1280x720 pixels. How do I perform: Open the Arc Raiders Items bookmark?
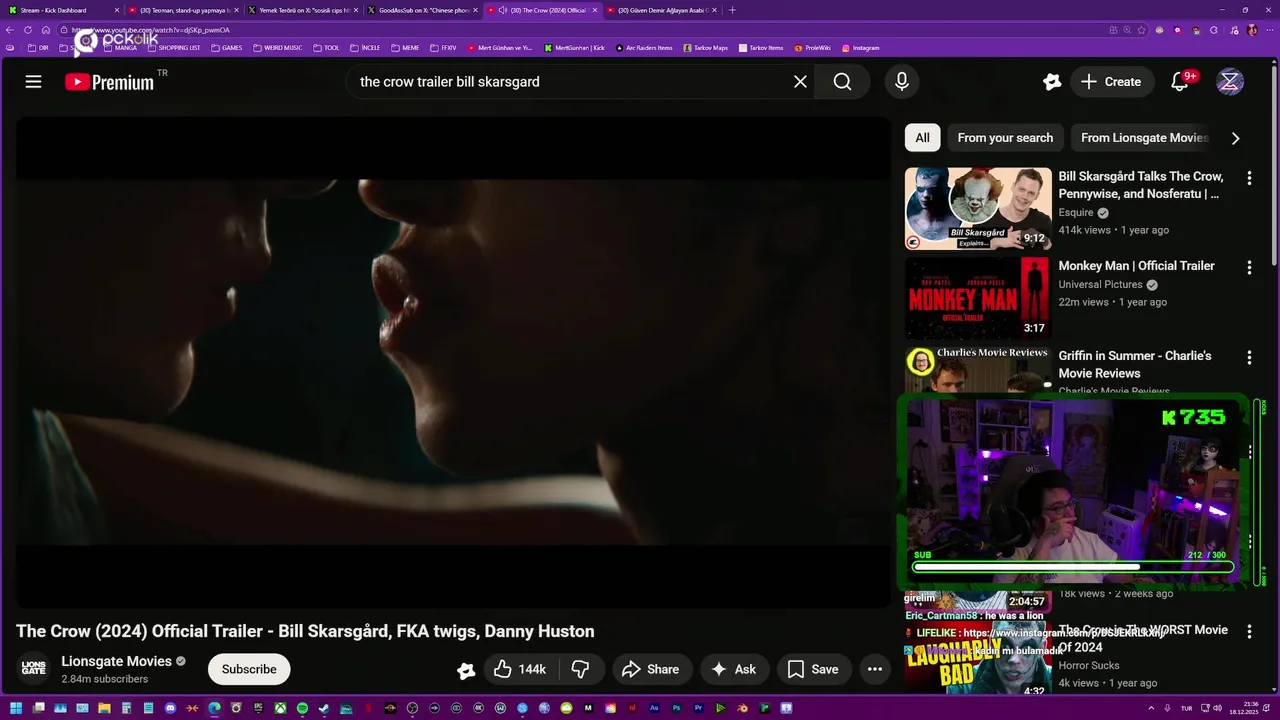pyautogui.click(x=645, y=48)
